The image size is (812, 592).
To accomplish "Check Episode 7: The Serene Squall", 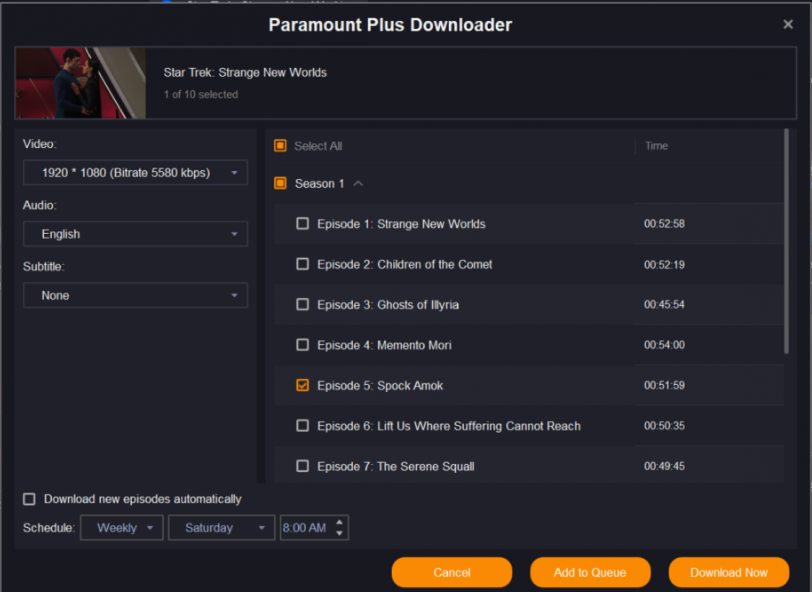I will click(302, 466).
